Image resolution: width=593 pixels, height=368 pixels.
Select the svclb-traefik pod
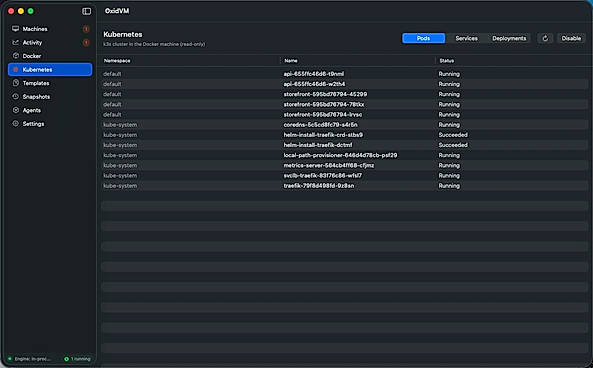(x=344, y=175)
